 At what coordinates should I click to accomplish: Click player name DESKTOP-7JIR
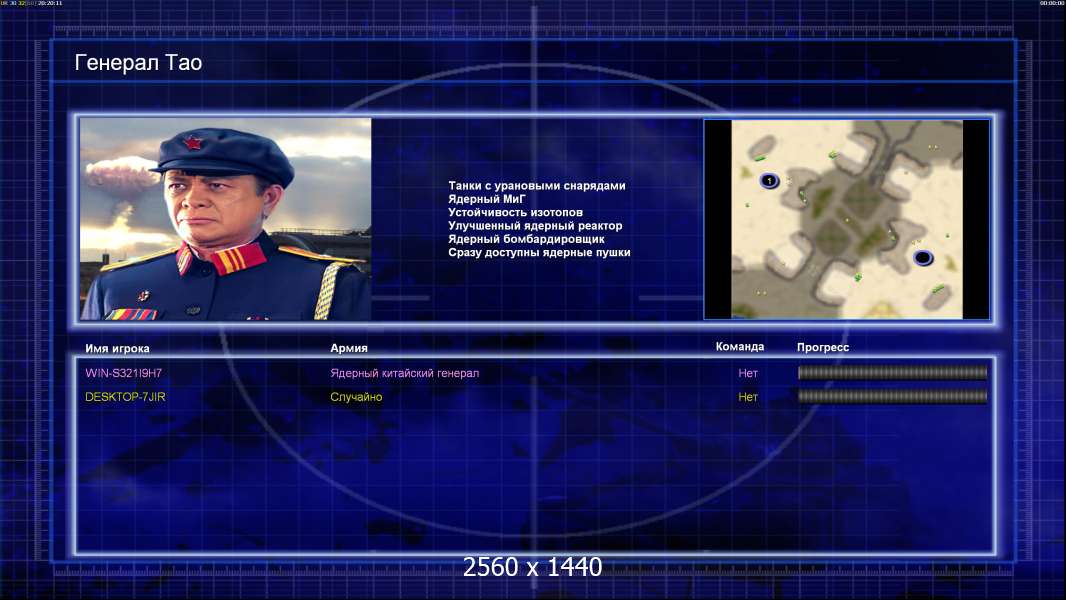click(x=125, y=397)
